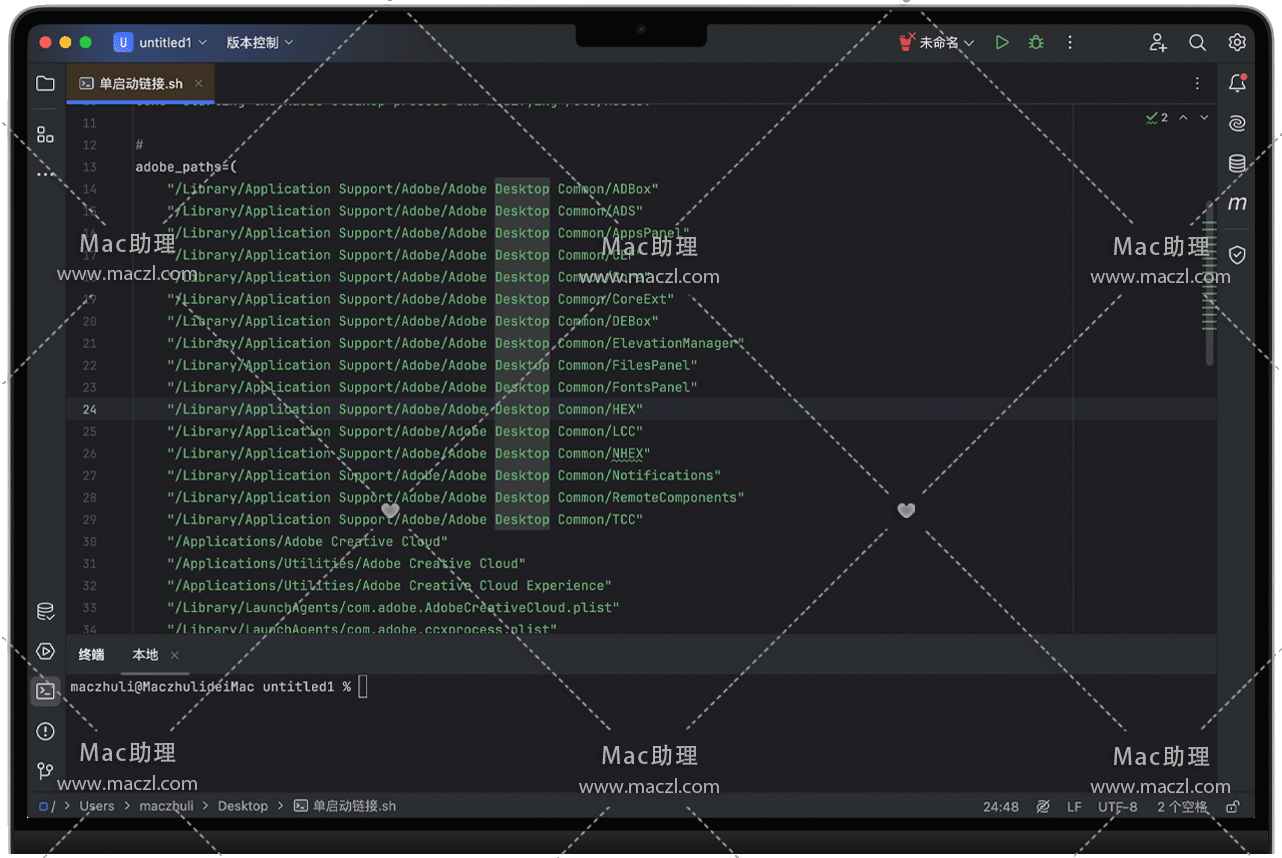Image resolution: width=1282 pixels, height=858 pixels.
Task: Click the UTF-8 encoding in status bar
Action: (x=1117, y=807)
